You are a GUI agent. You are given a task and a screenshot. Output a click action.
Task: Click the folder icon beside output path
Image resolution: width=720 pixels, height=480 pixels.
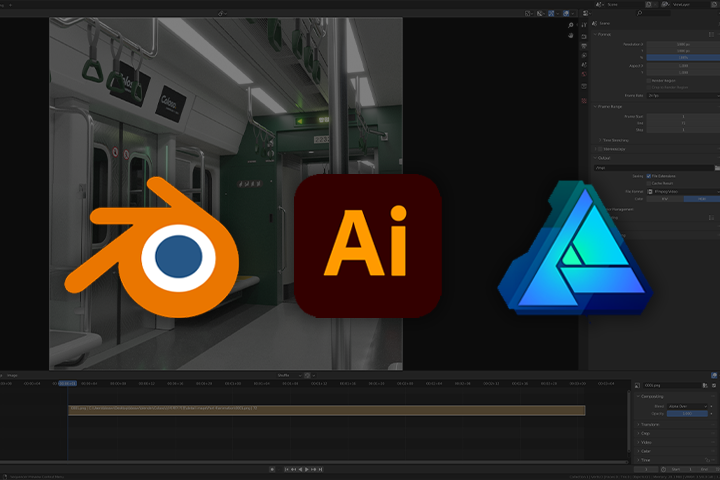point(717,168)
